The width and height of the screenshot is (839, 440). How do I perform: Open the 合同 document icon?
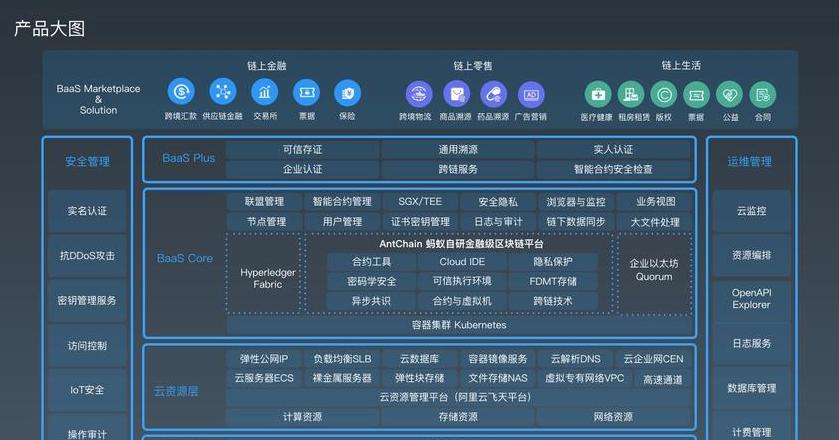click(x=762, y=95)
